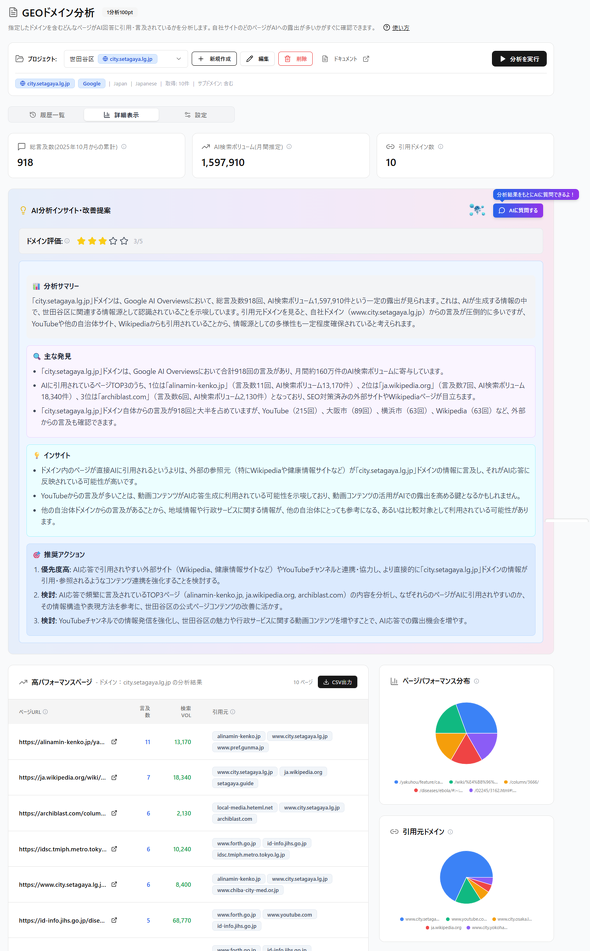Click the city.setagaya.lg.jp domain tag chip
Screen dimensions: 590x951
point(45,84)
